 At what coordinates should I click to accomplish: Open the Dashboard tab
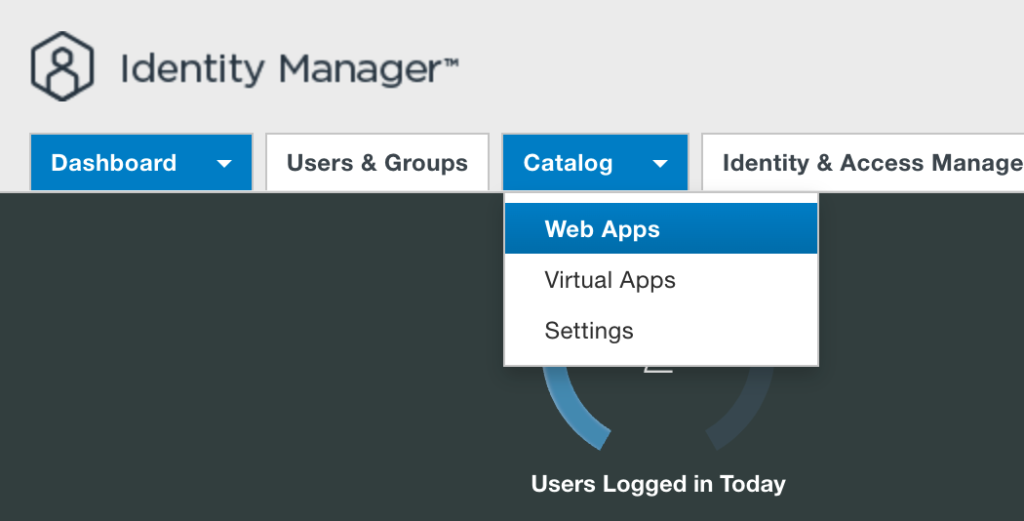114,163
